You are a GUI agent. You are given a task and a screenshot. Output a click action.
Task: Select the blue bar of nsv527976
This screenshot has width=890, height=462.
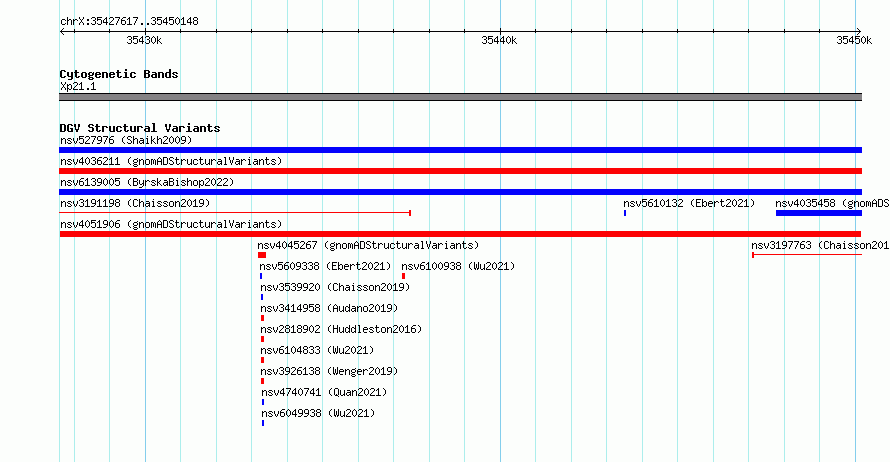(460, 150)
